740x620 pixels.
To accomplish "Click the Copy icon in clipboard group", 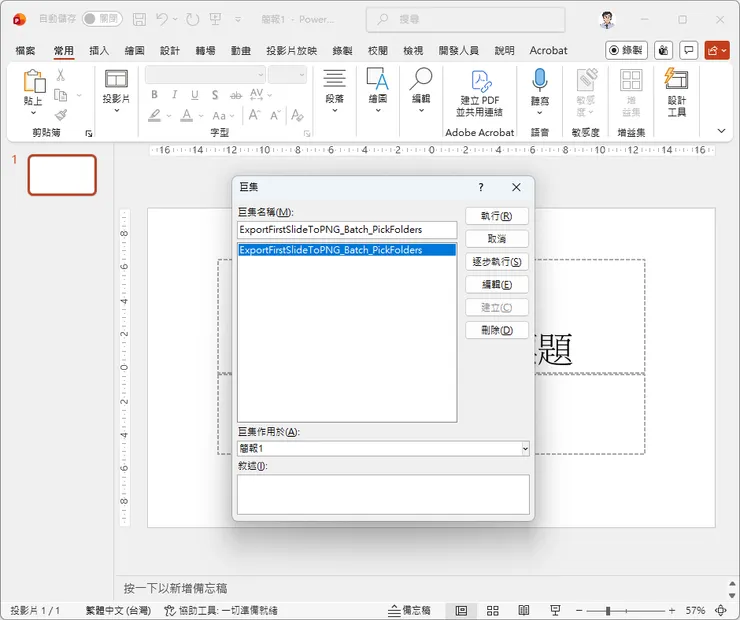I will pyautogui.click(x=60, y=95).
